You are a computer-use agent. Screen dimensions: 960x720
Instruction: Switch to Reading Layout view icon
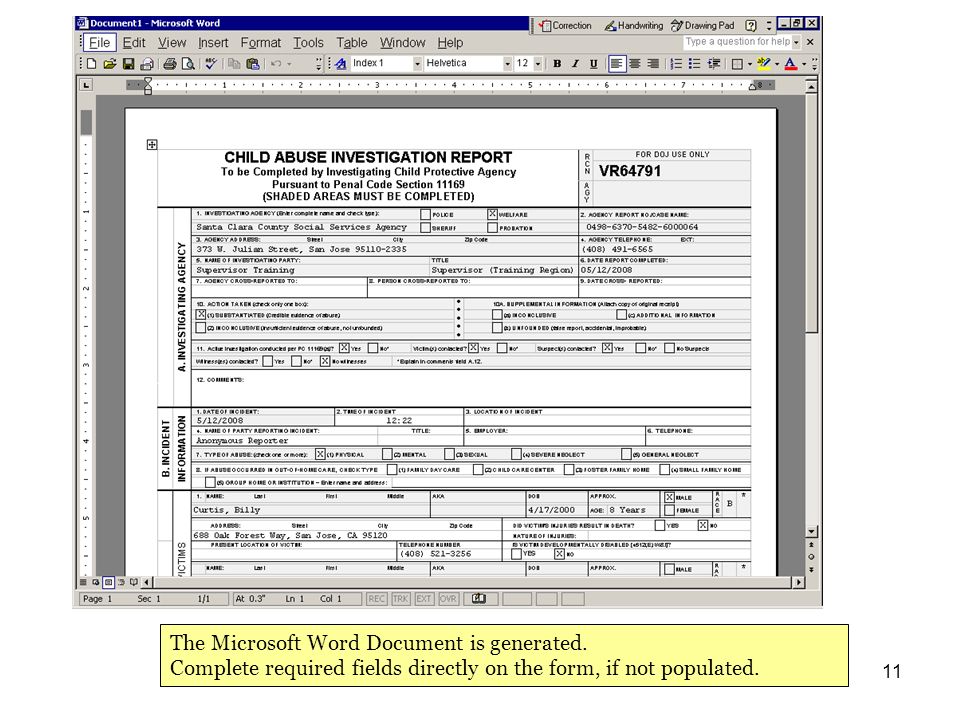[x=133, y=582]
